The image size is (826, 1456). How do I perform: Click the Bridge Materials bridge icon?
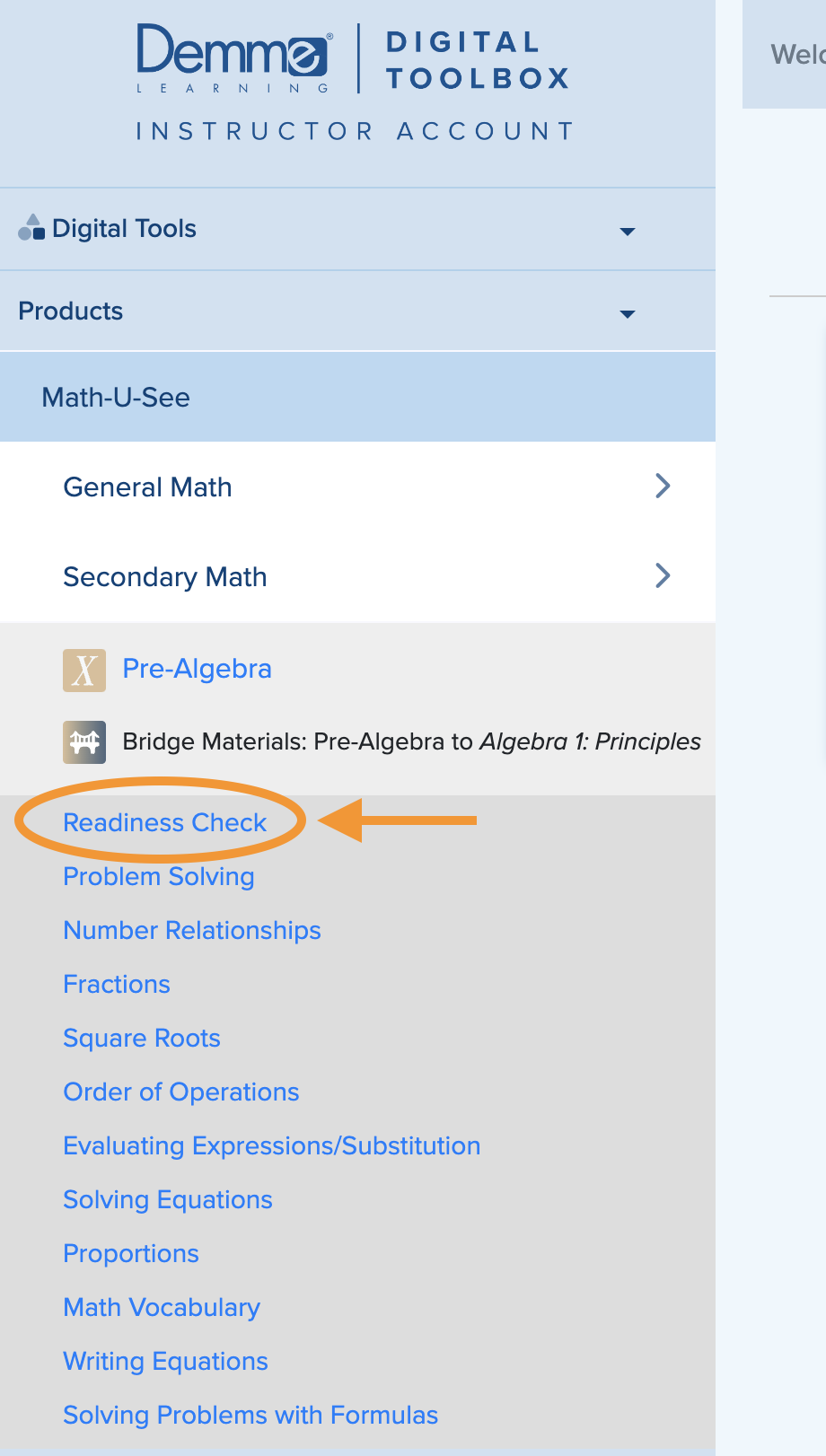[x=83, y=741]
